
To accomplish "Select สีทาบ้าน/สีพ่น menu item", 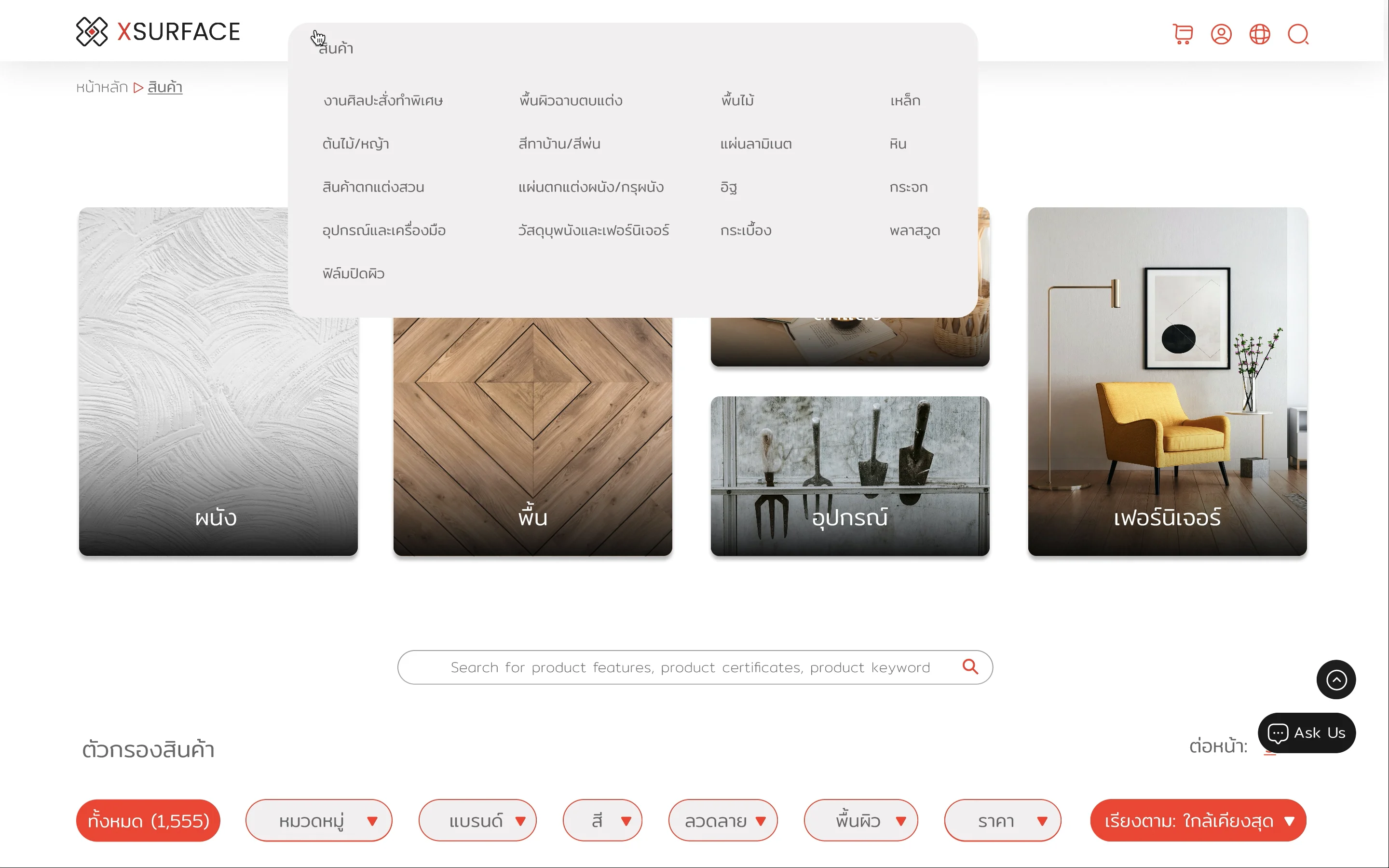I will pyautogui.click(x=559, y=144).
